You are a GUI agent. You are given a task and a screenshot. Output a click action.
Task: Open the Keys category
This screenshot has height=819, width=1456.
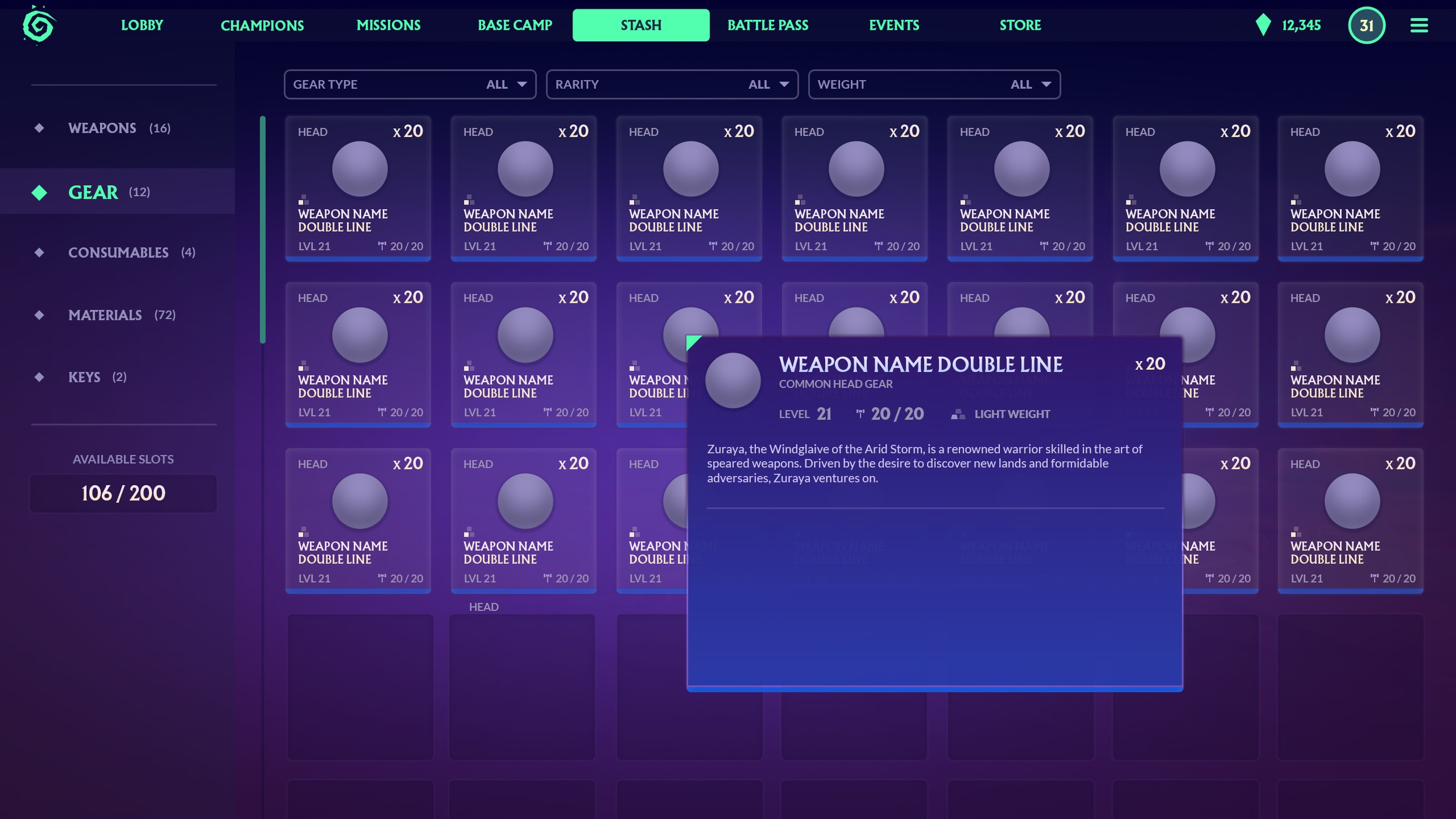[x=84, y=377]
